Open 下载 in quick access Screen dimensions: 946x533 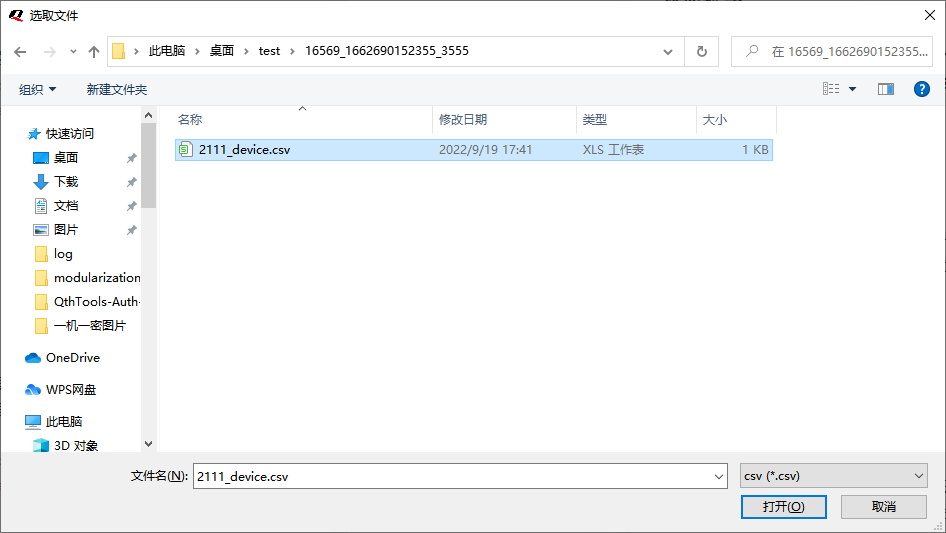[x=56, y=182]
